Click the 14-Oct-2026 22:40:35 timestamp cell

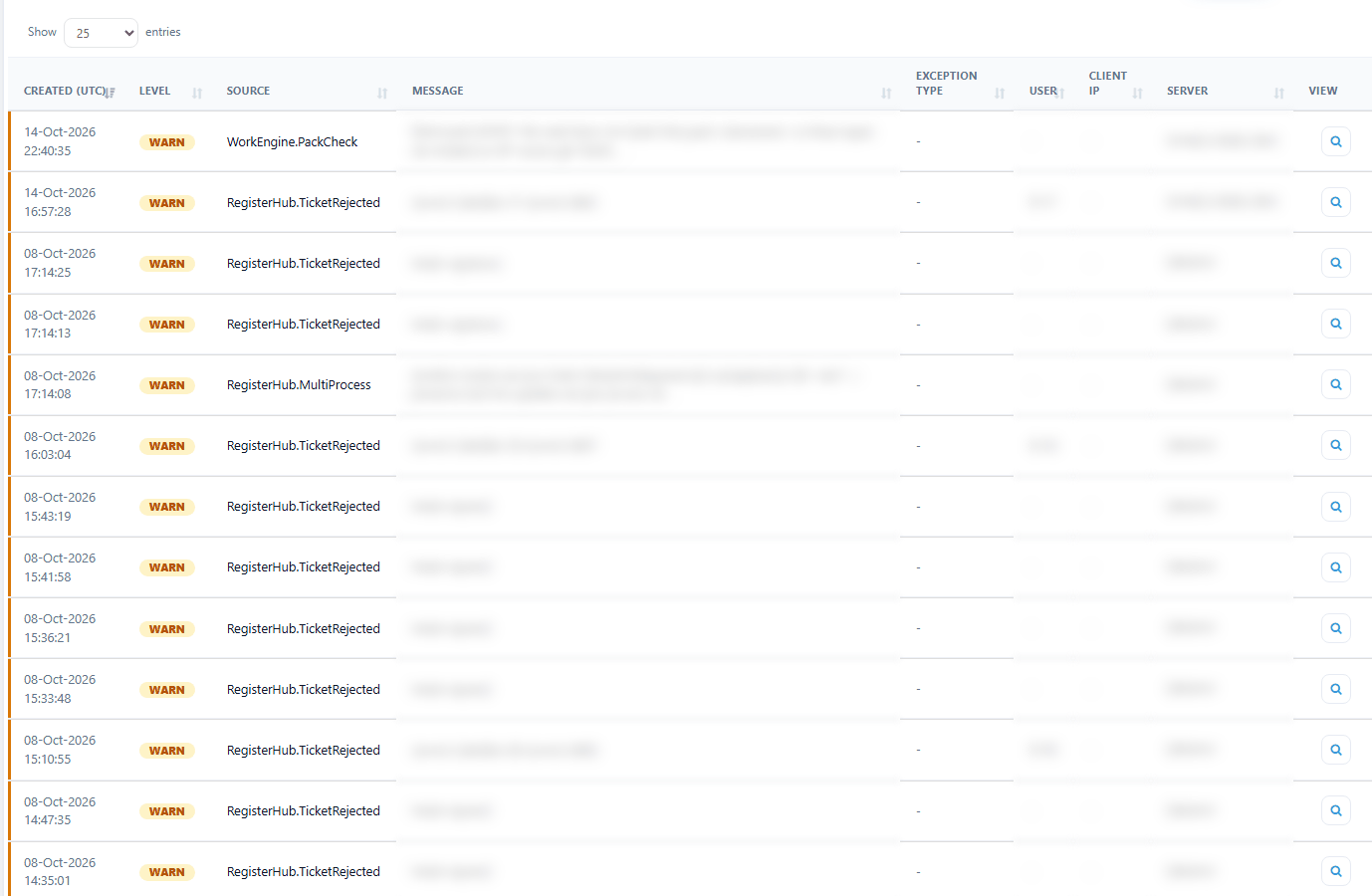(x=60, y=141)
